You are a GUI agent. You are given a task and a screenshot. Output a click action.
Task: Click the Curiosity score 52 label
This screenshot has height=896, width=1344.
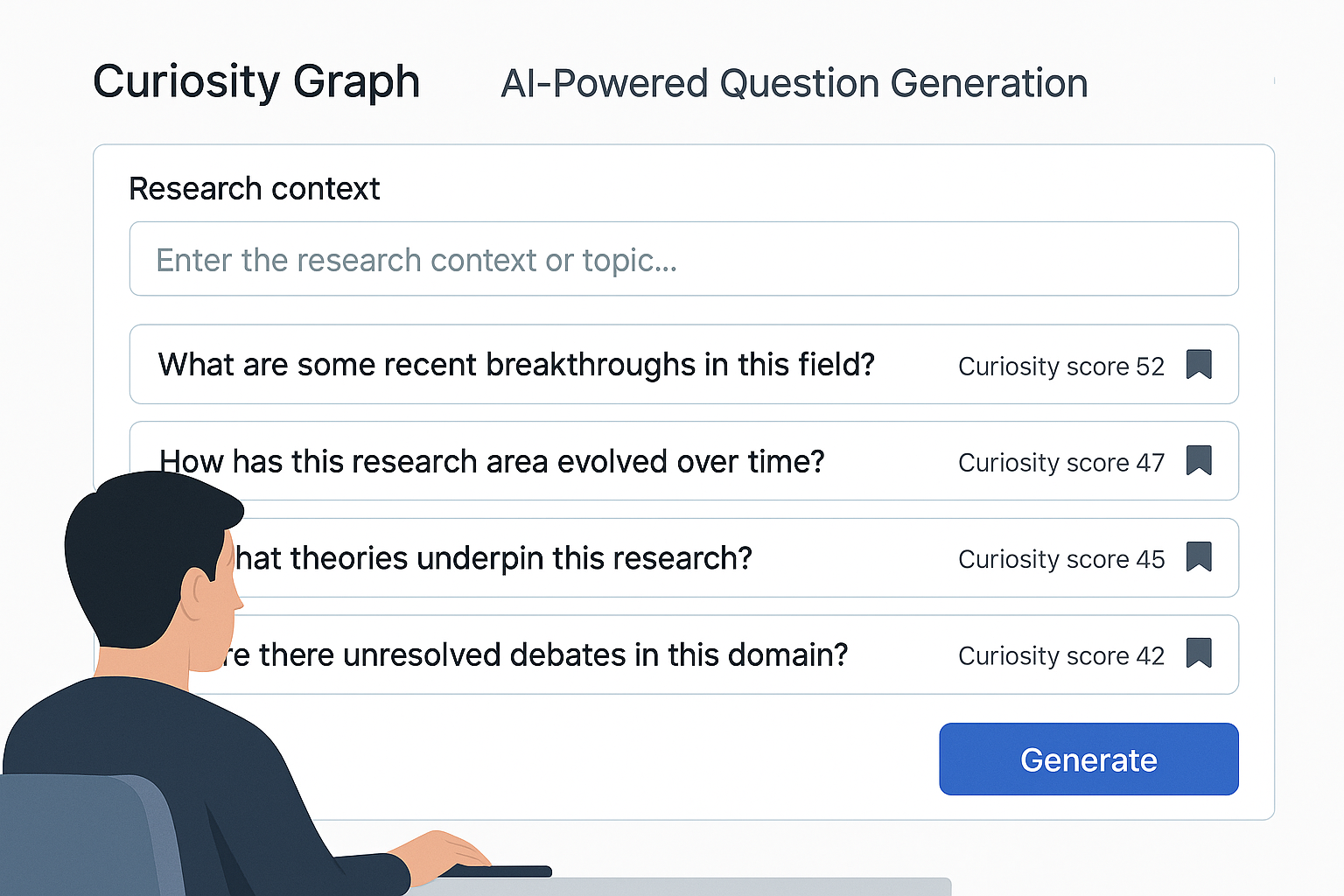coord(1060,367)
